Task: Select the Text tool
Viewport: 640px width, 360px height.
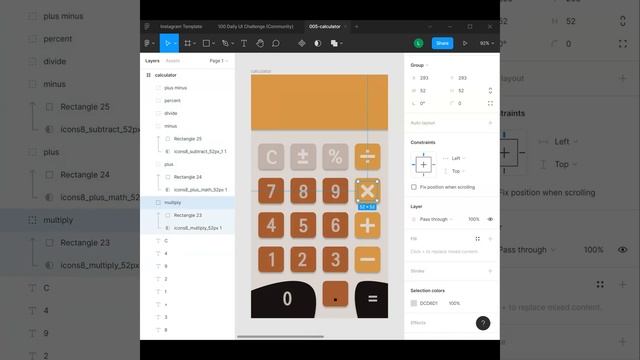Action: 244,43
